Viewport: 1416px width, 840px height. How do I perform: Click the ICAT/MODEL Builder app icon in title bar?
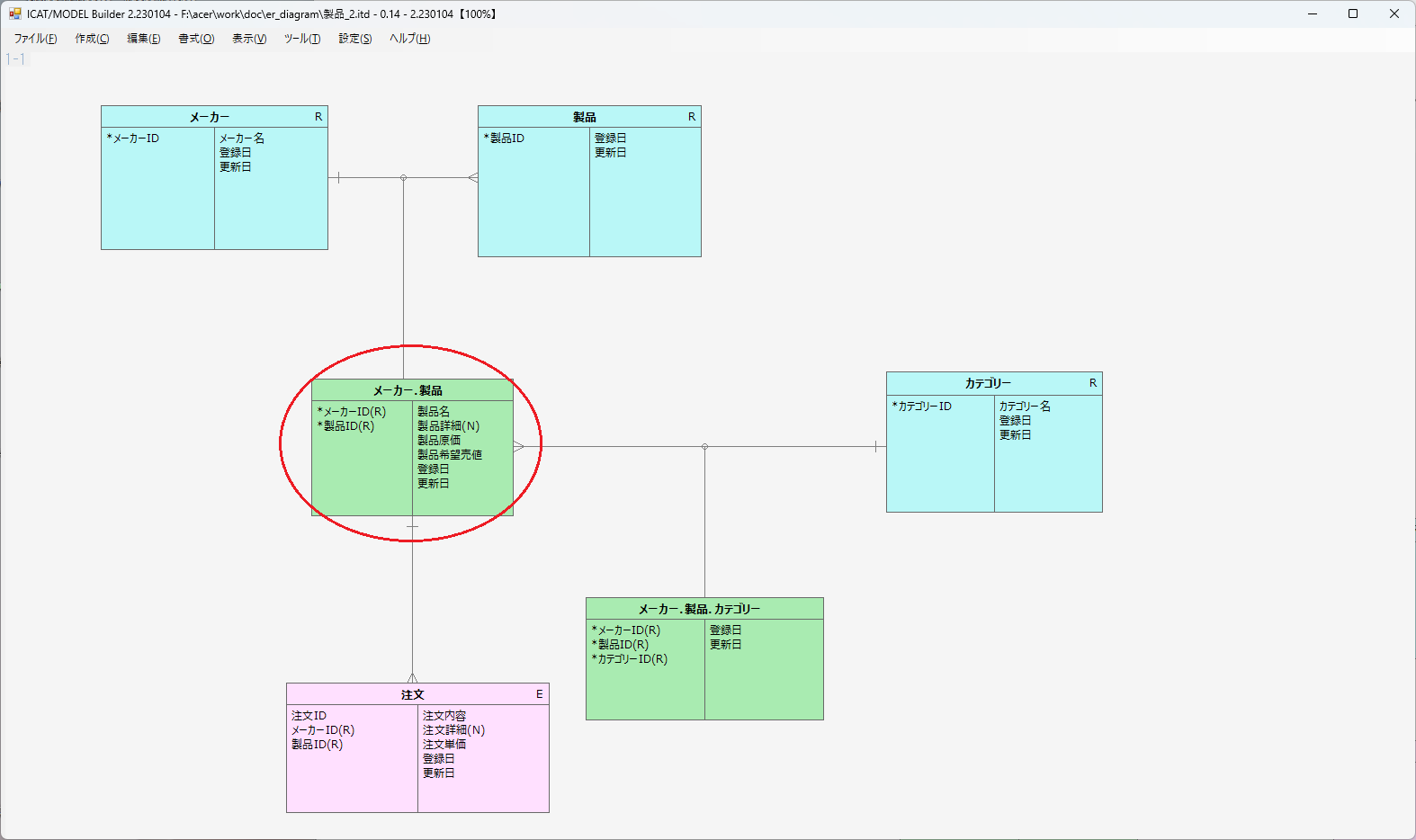14,13
